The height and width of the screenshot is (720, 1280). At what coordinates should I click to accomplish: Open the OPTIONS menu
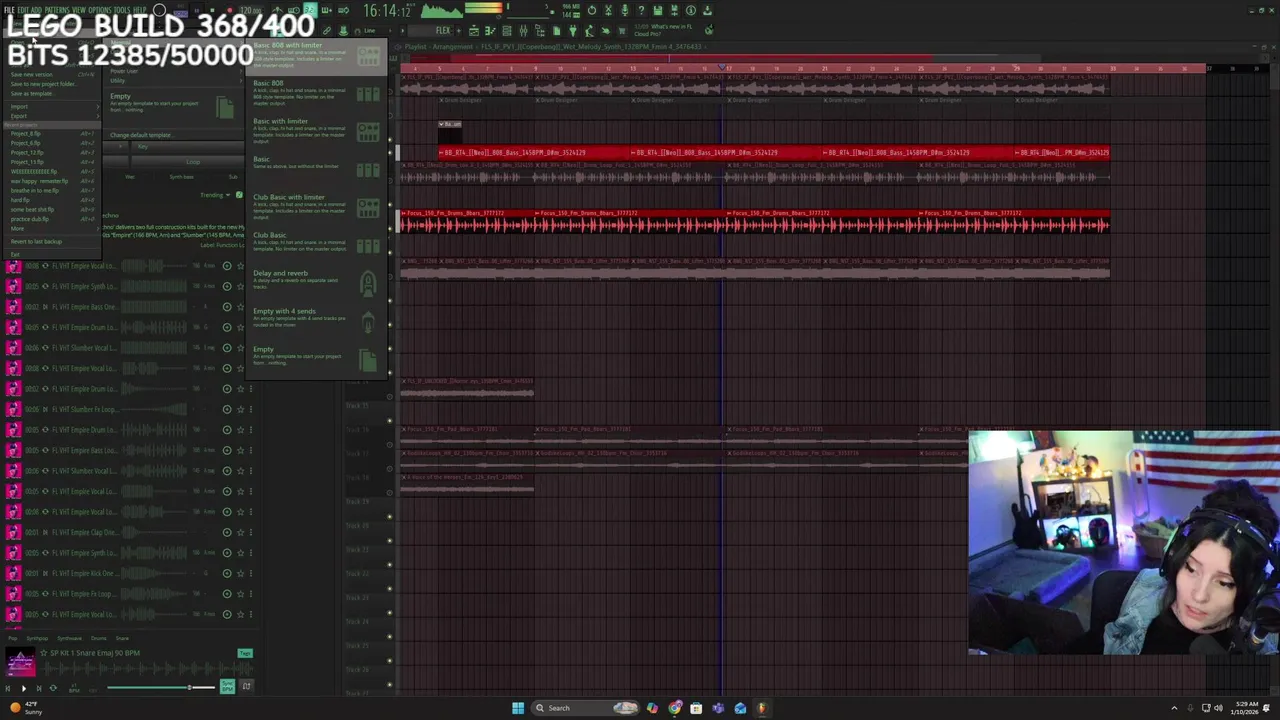click(100, 10)
